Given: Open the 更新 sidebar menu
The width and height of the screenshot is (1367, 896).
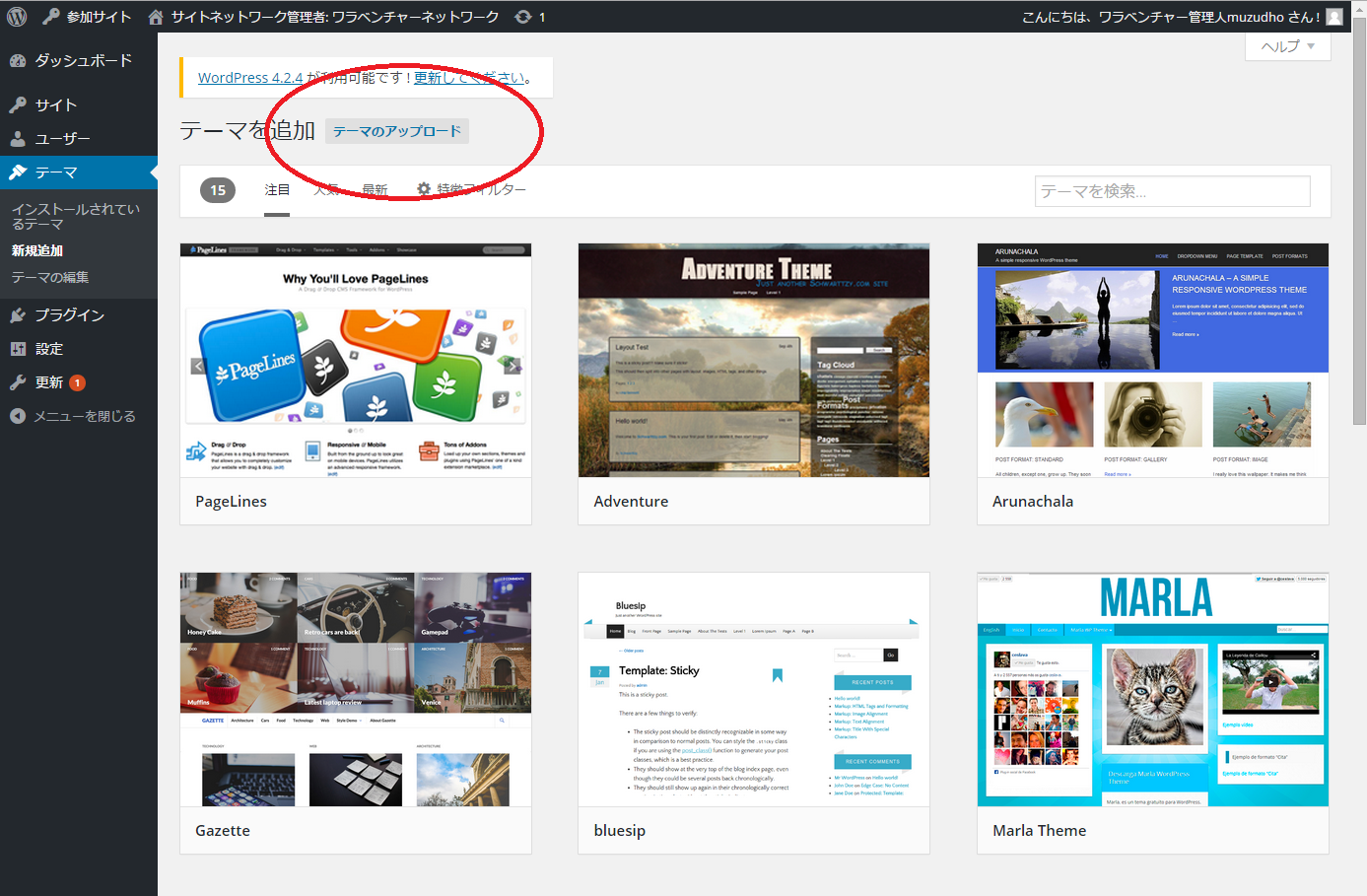Looking at the screenshot, I should (79, 382).
